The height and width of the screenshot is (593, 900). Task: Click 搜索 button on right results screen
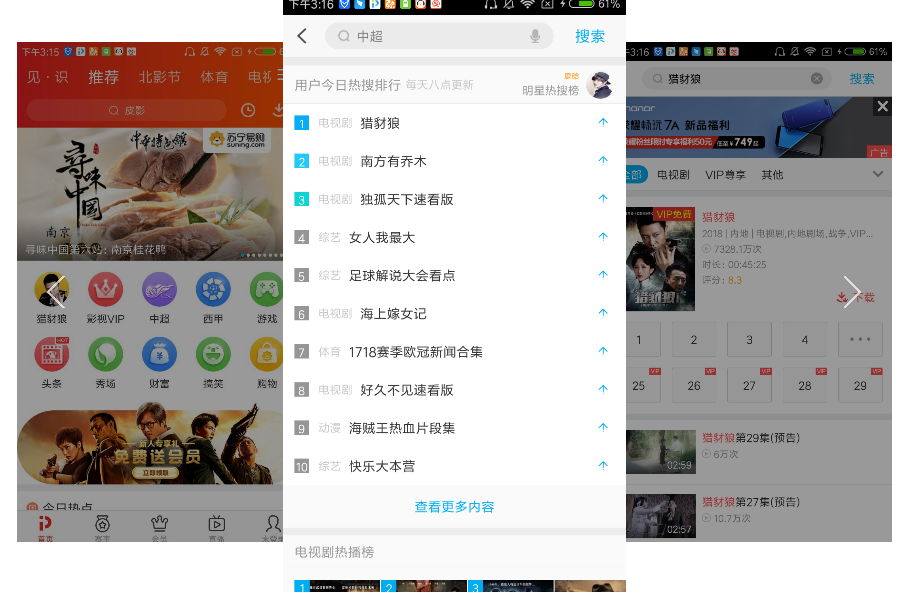click(862, 79)
